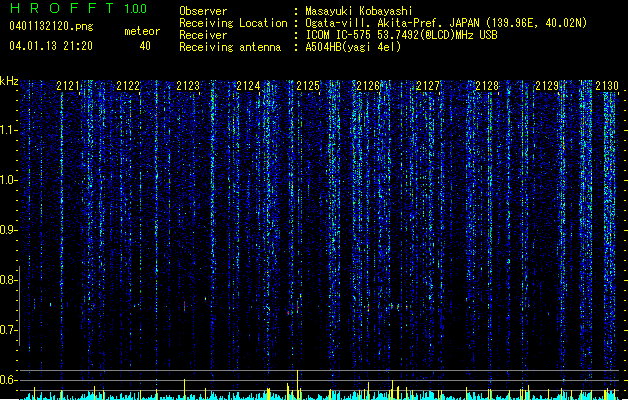This screenshot has width=629, height=400.
Task: Click the meteor label
Action: pos(142,31)
